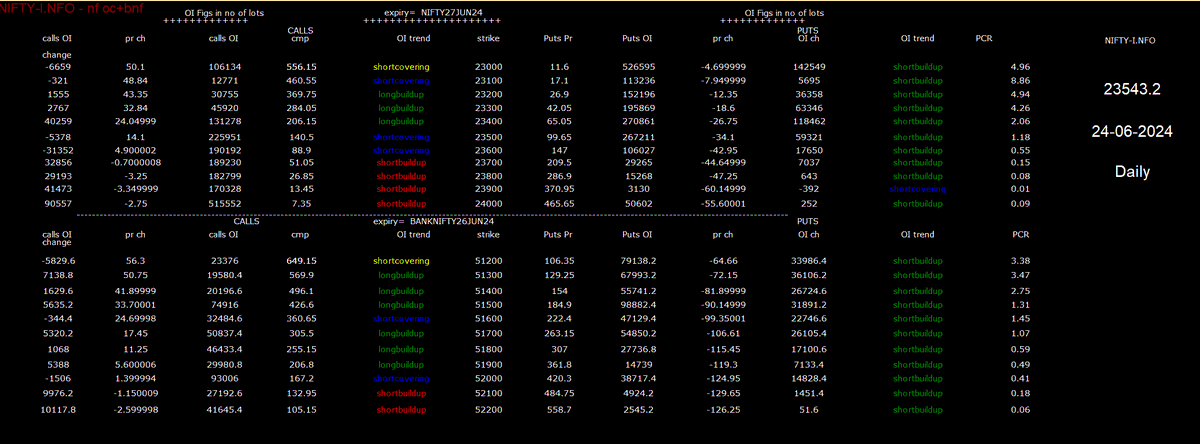
Task: Select call price 305.5
Action: click(x=300, y=333)
